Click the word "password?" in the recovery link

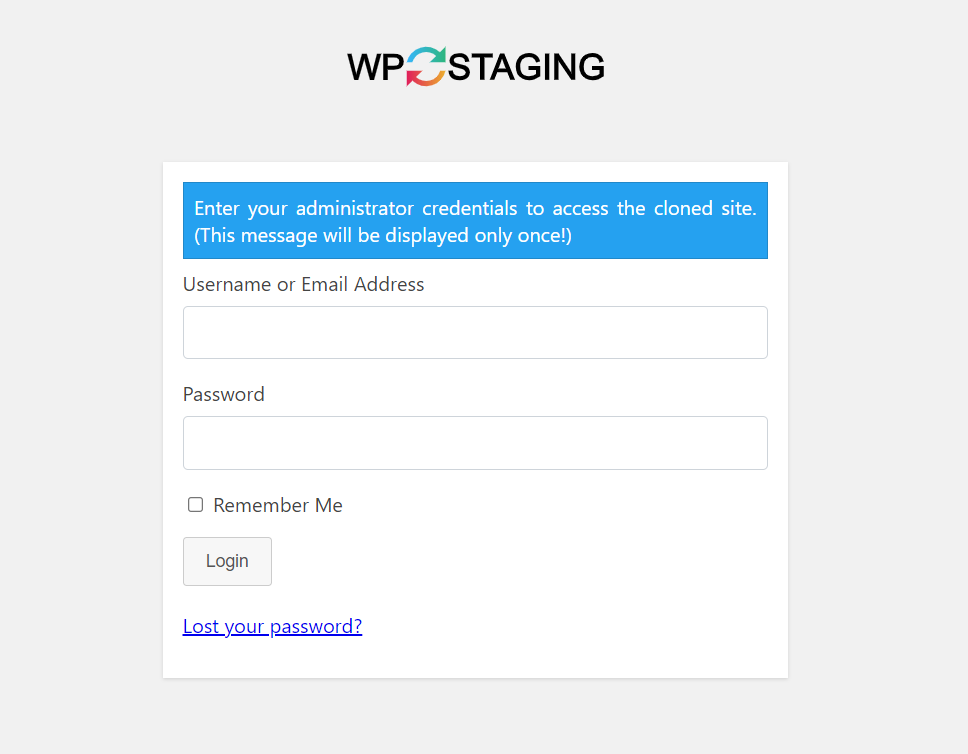(x=316, y=627)
